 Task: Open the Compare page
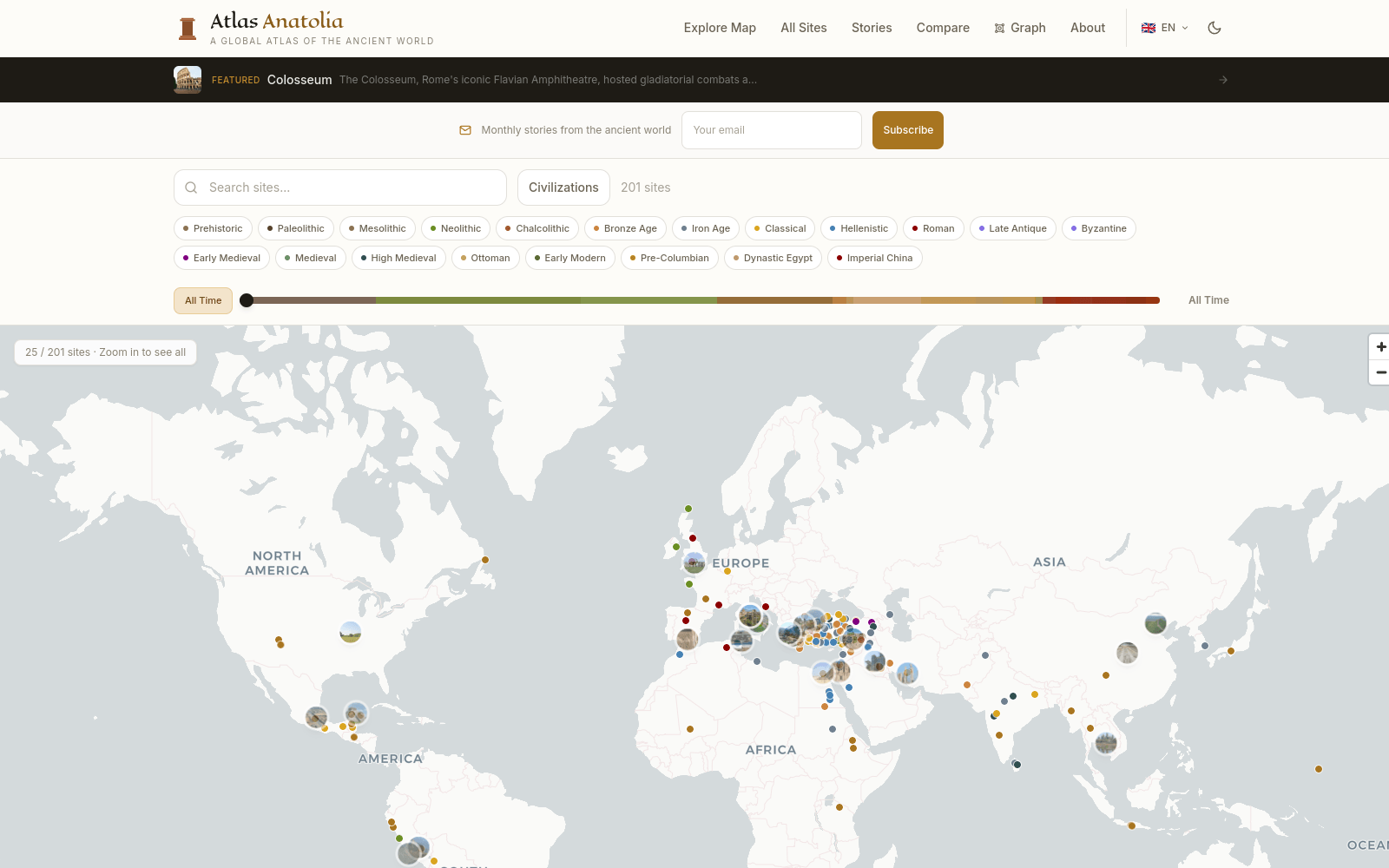(943, 28)
